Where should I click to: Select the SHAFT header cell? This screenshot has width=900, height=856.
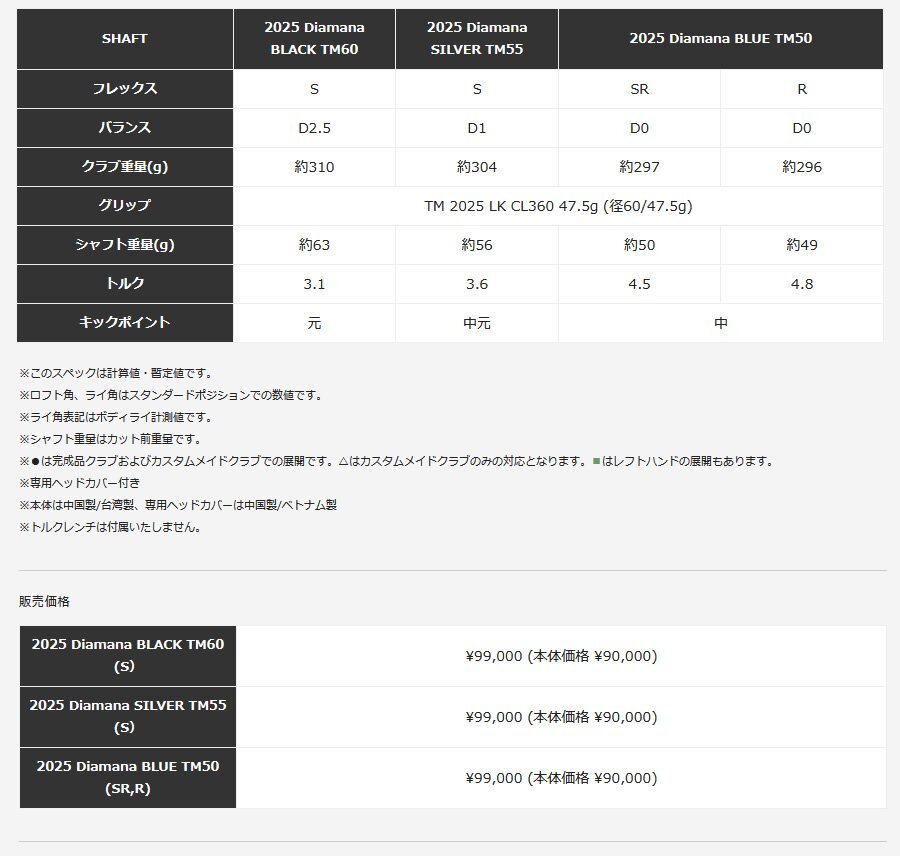(x=124, y=39)
